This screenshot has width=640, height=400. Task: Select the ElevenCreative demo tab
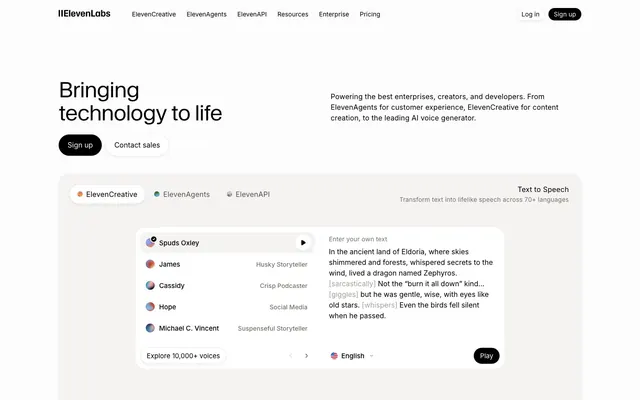pyautogui.click(x=107, y=194)
